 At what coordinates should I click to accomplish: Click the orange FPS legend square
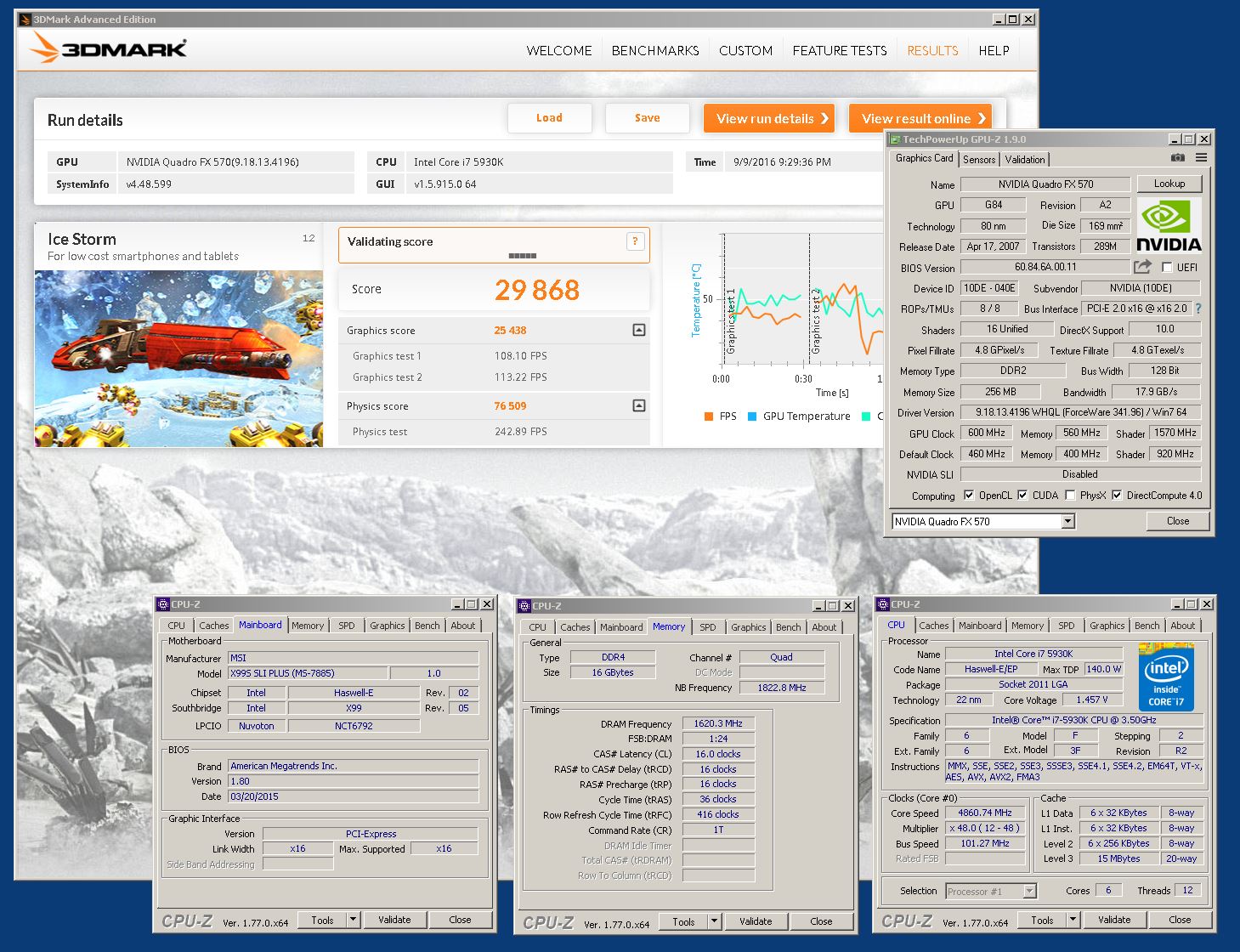(709, 416)
